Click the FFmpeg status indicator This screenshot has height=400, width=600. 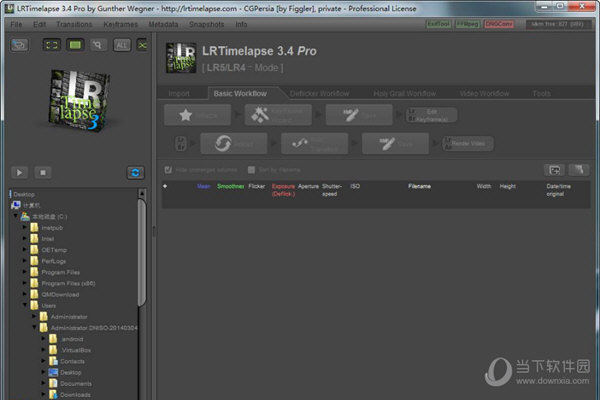pyautogui.click(x=468, y=24)
